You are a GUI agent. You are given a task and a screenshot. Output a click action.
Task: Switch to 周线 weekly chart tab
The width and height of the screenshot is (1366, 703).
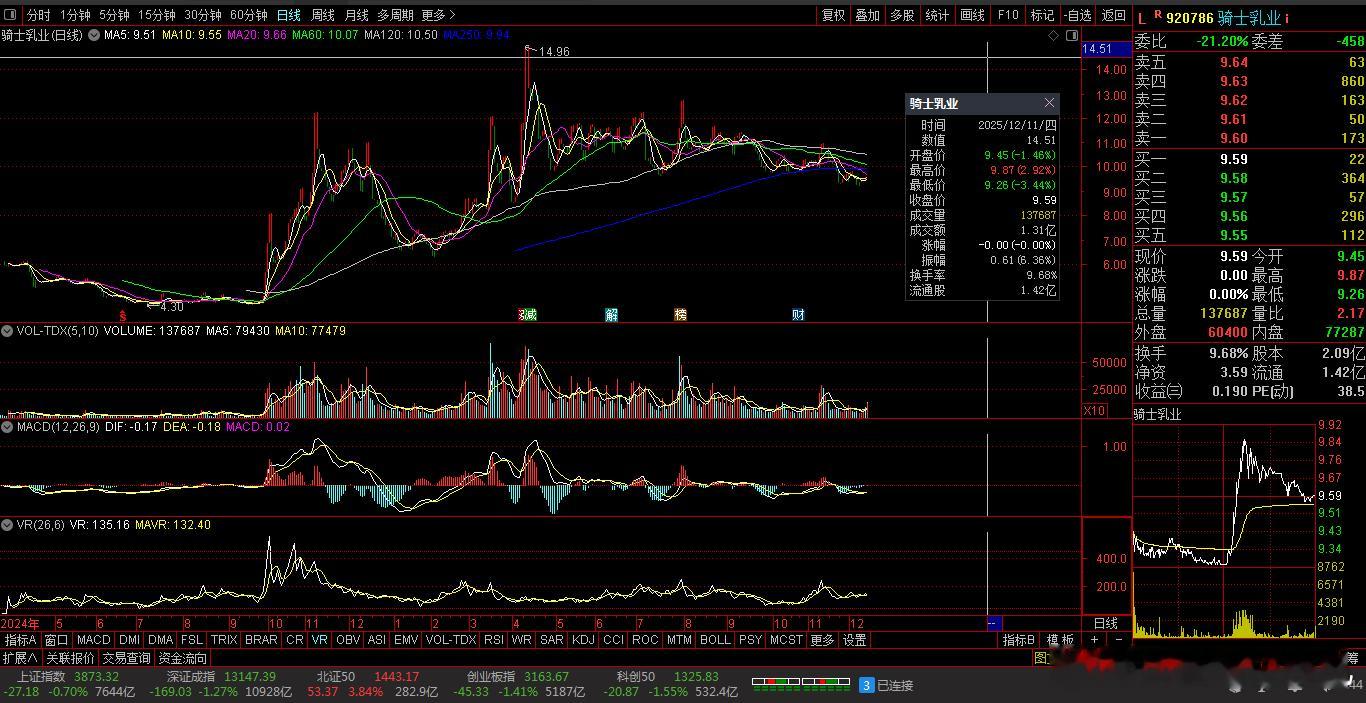click(323, 15)
